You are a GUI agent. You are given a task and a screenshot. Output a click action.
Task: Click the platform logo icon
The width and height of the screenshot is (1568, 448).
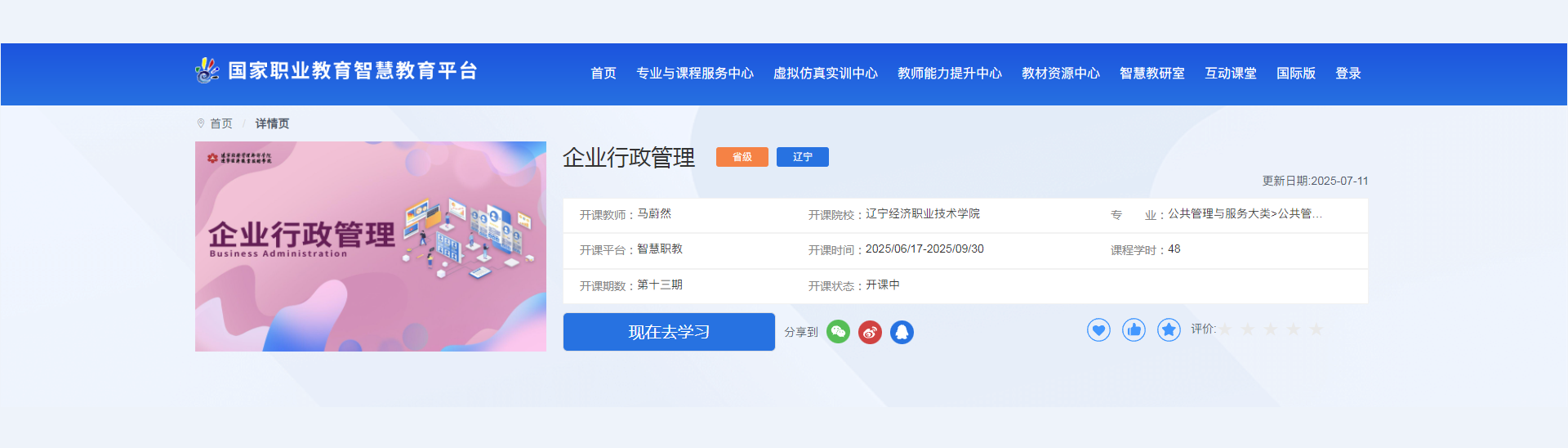point(207,70)
